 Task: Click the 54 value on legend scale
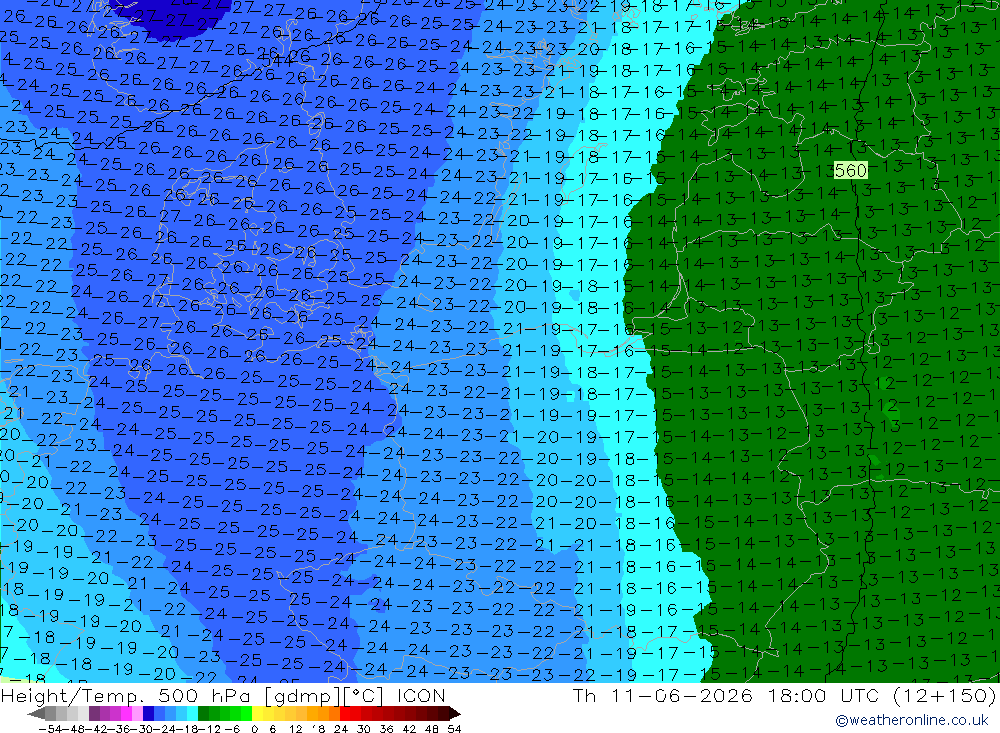click(454, 729)
